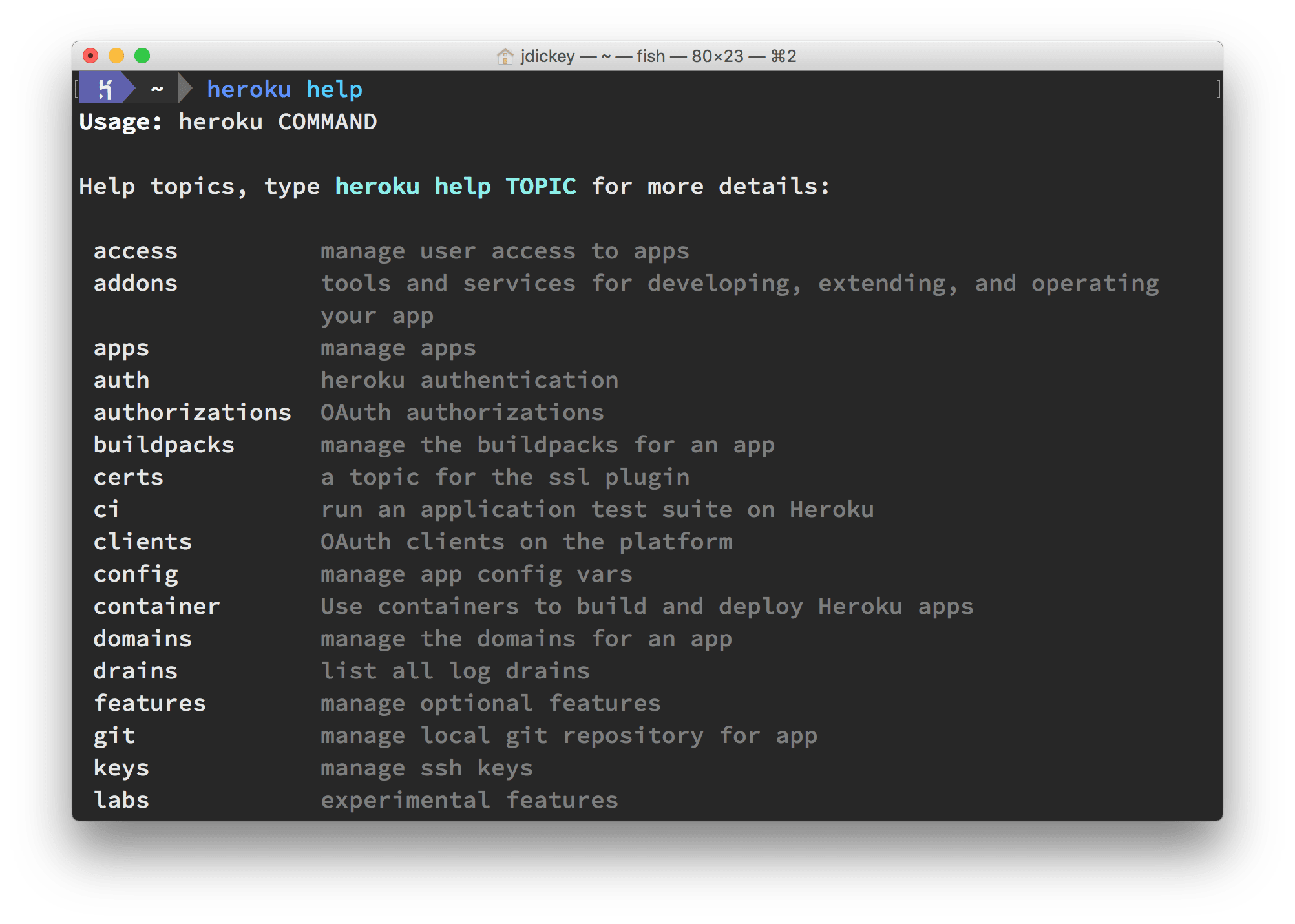Screen dimensions: 1295x924
Task: Click the 'container' topic name
Action: click(x=156, y=606)
